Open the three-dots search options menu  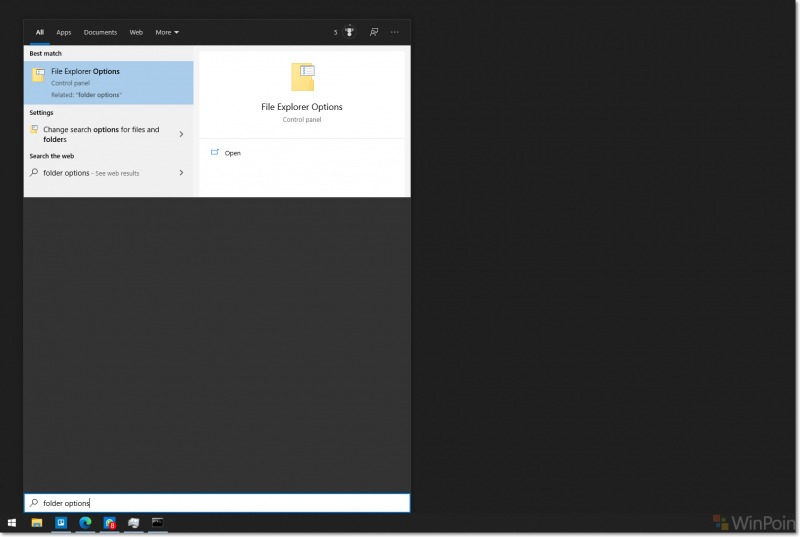(394, 32)
